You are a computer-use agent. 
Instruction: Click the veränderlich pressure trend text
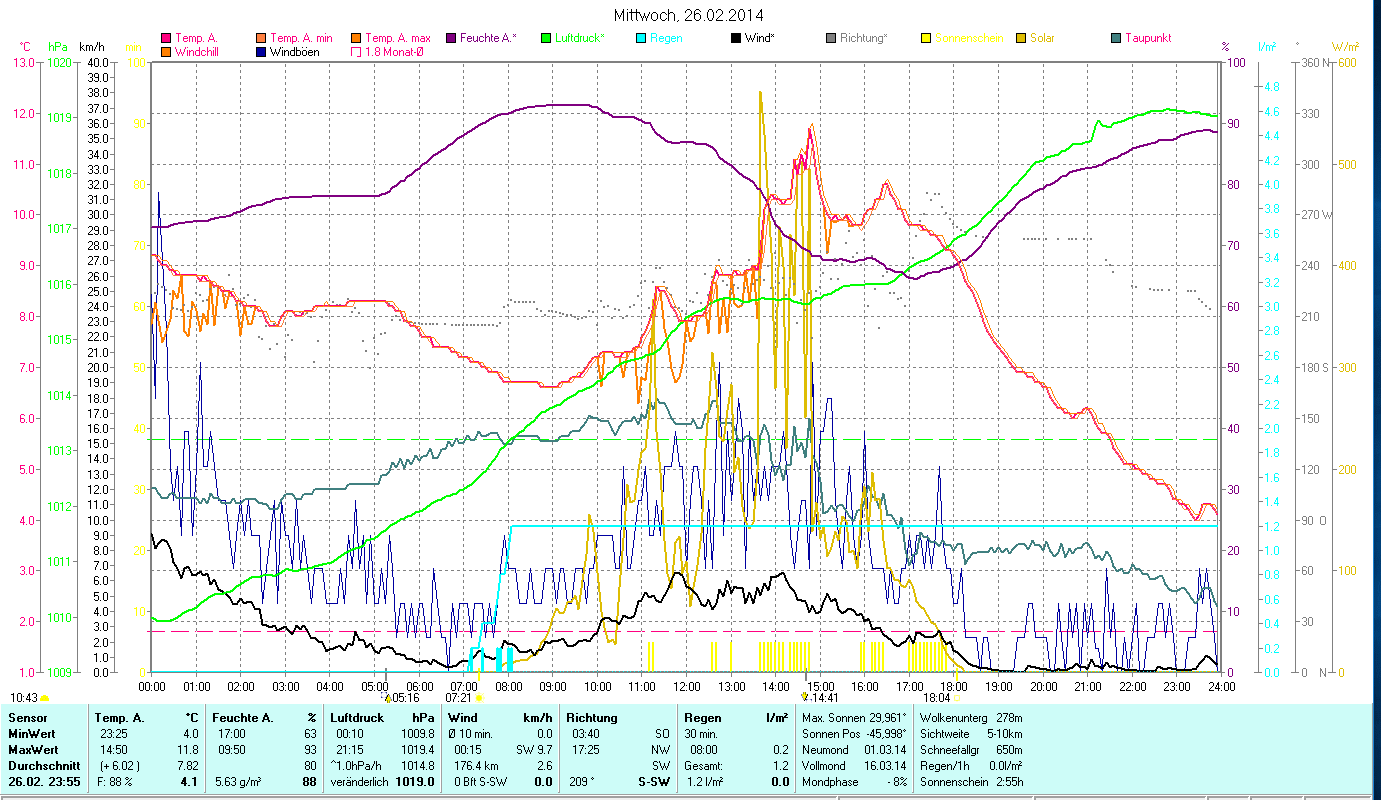pos(359,782)
